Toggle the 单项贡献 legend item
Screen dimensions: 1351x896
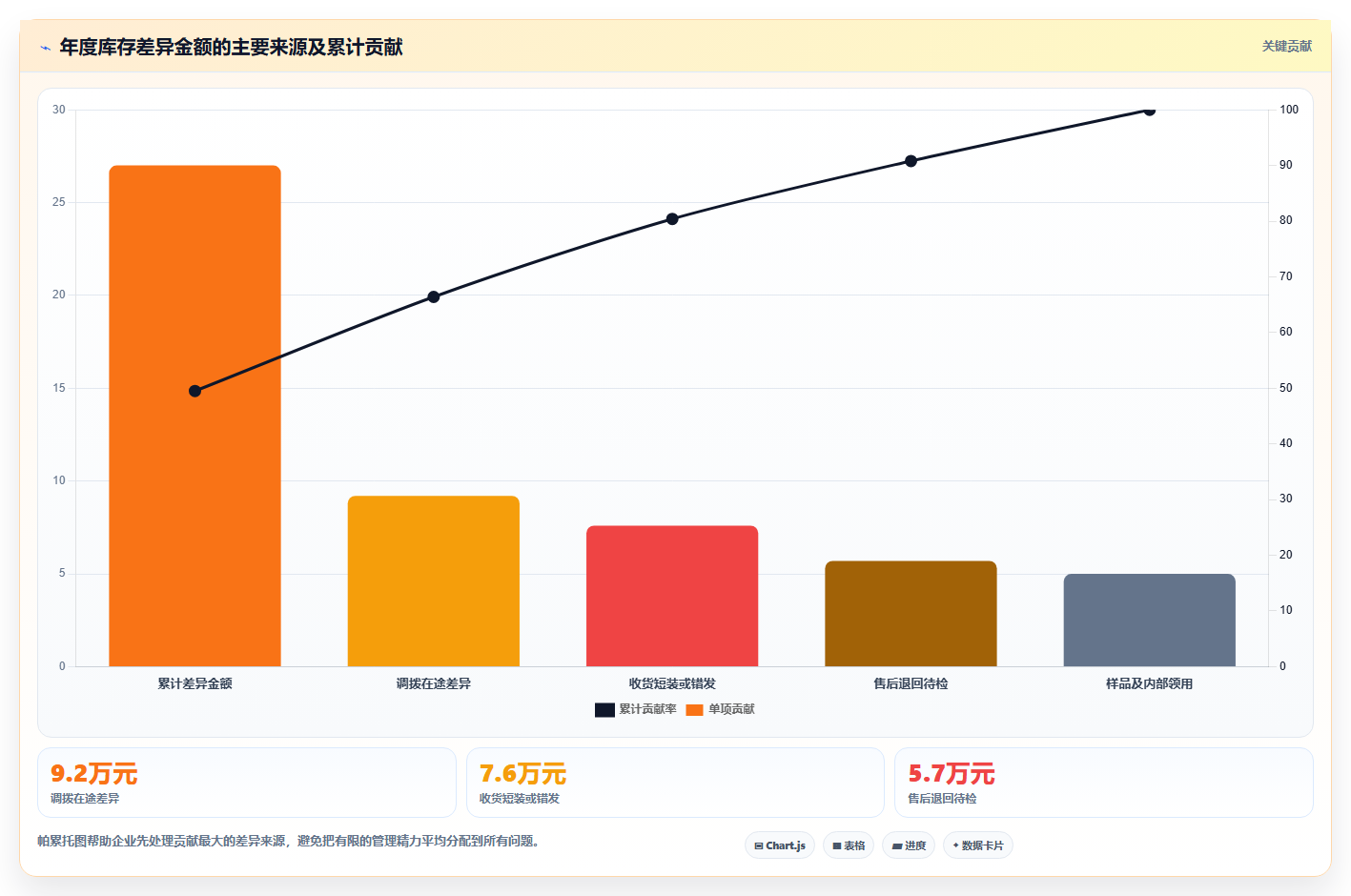720,709
